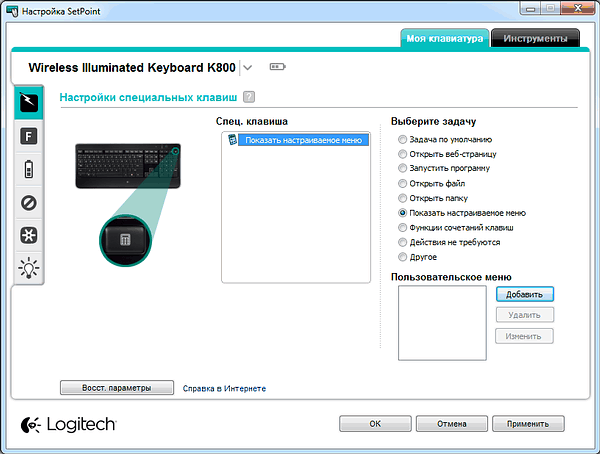Click the Изменить button
The width and height of the screenshot is (600, 454).
point(524,336)
